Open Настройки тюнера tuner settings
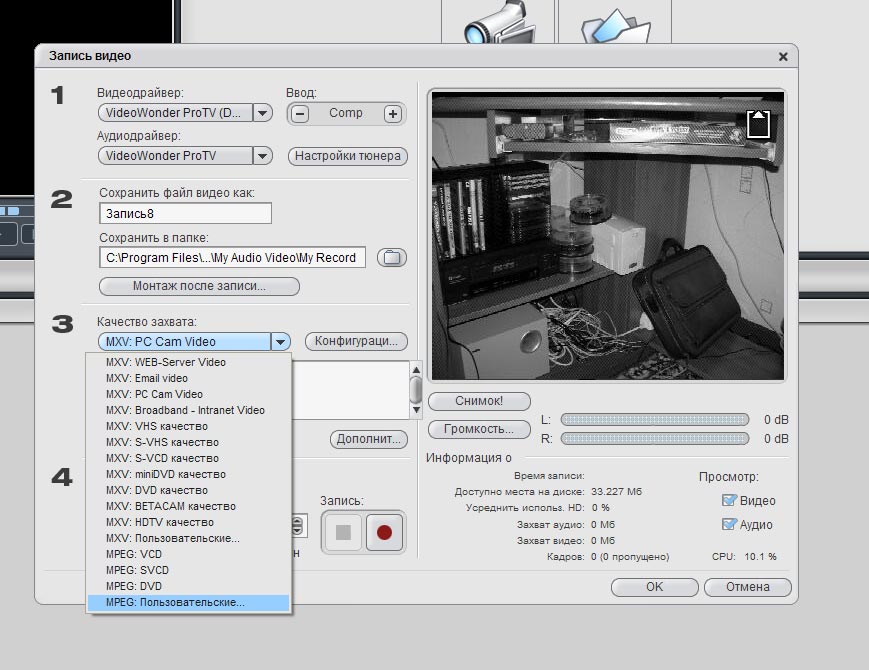 [x=347, y=156]
